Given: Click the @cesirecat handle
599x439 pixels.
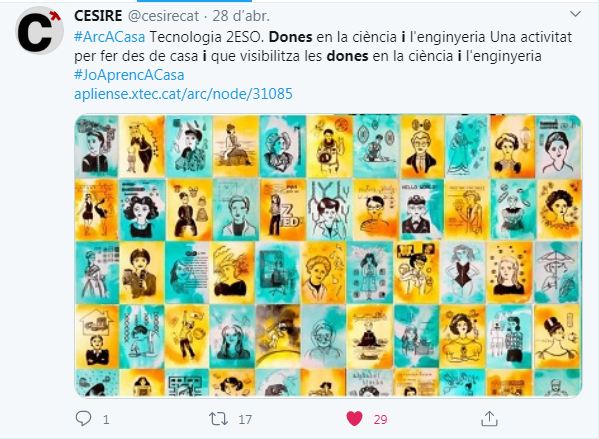Looking at the screenshot, I should 163,16.
